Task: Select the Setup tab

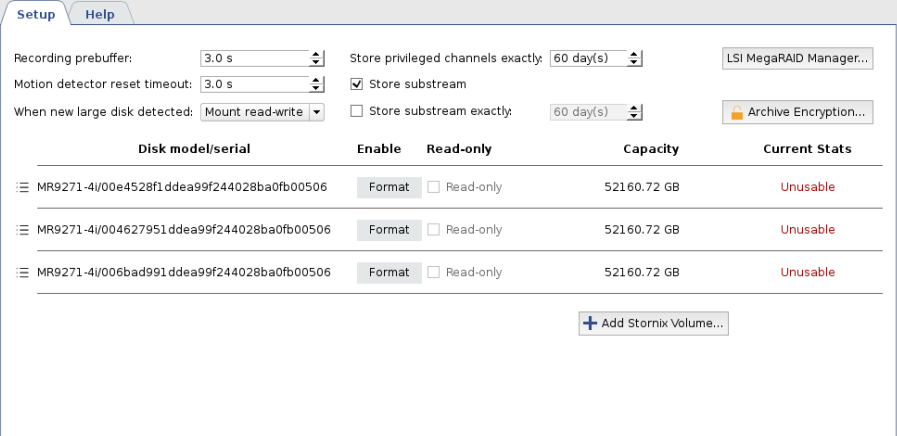Action: 36,14
